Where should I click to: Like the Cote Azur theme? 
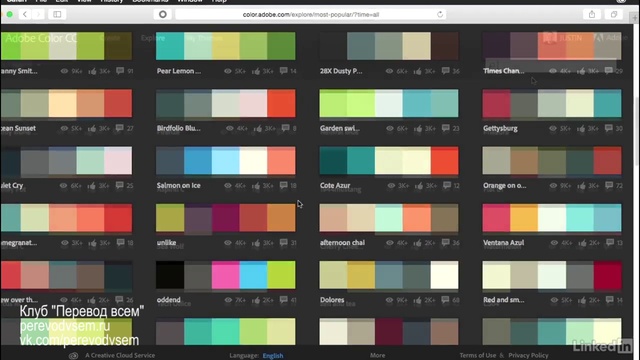tap(419, 186)
